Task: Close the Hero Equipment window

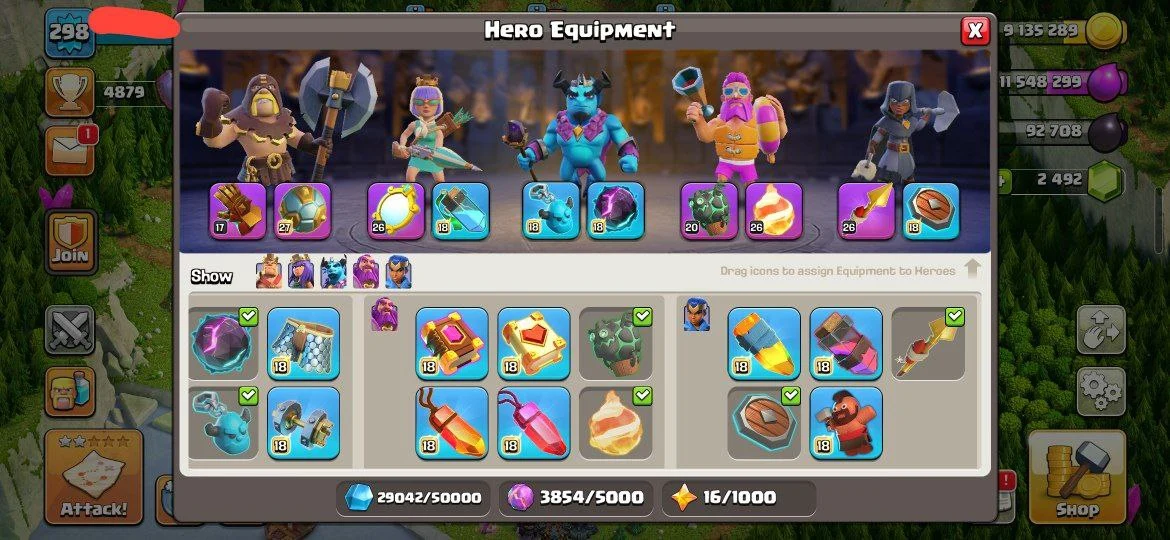Action: coord(975,31)
